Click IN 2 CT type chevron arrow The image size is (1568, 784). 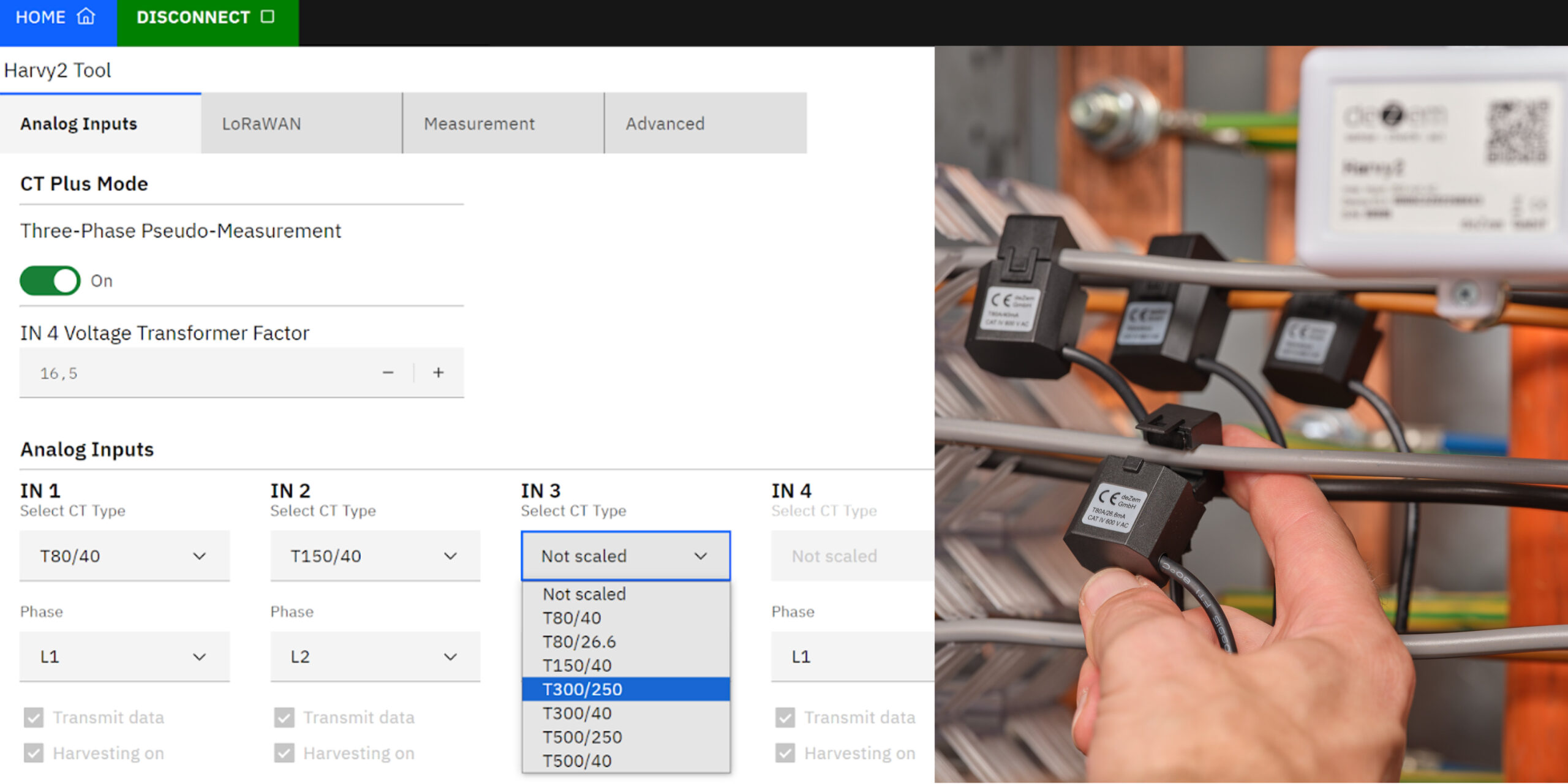point(450,556)
